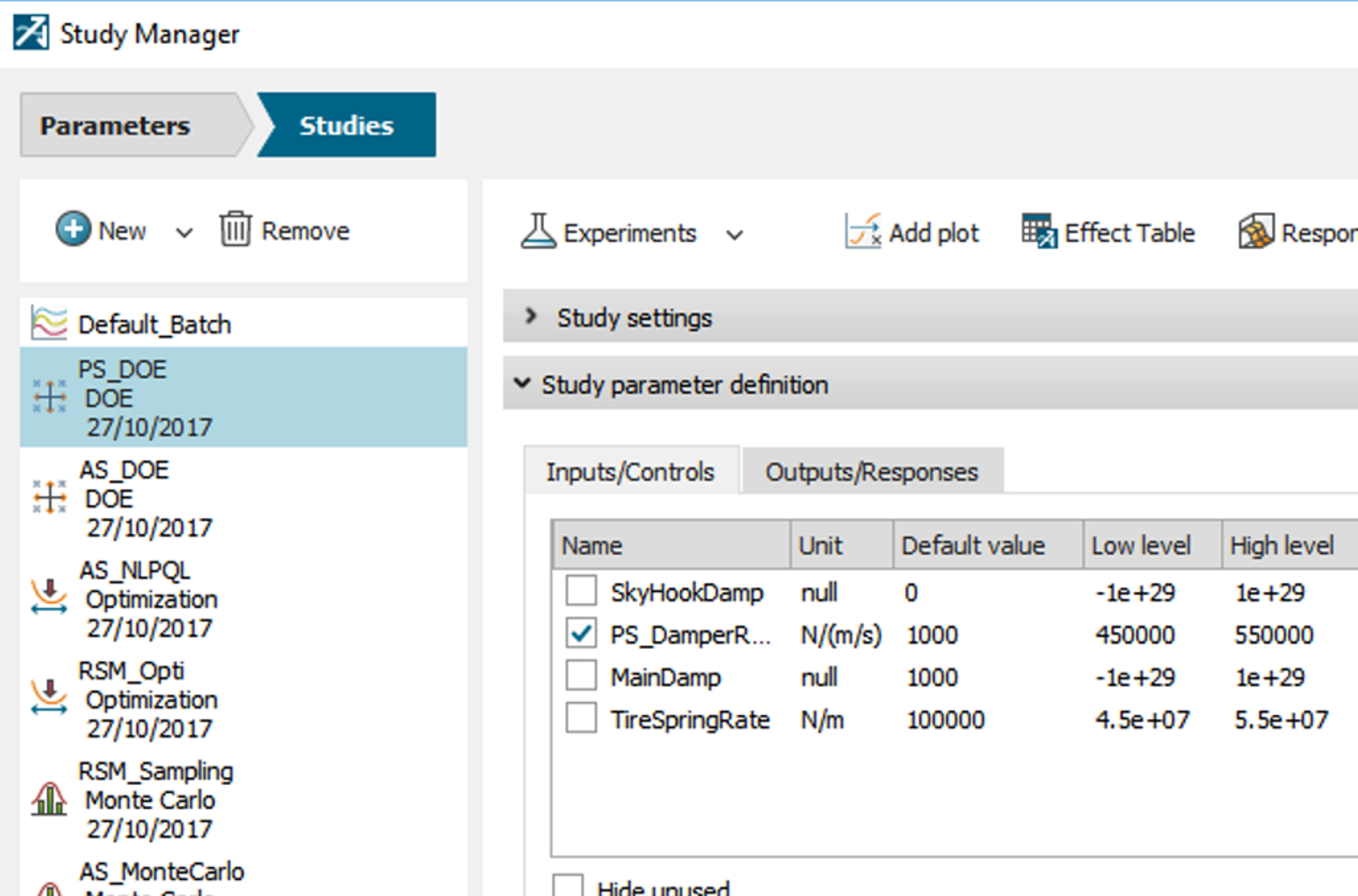Click the MainDamp low level -1e+29
The width and height of the screenshot is (1358, 896).
(x=1135, y=677)
